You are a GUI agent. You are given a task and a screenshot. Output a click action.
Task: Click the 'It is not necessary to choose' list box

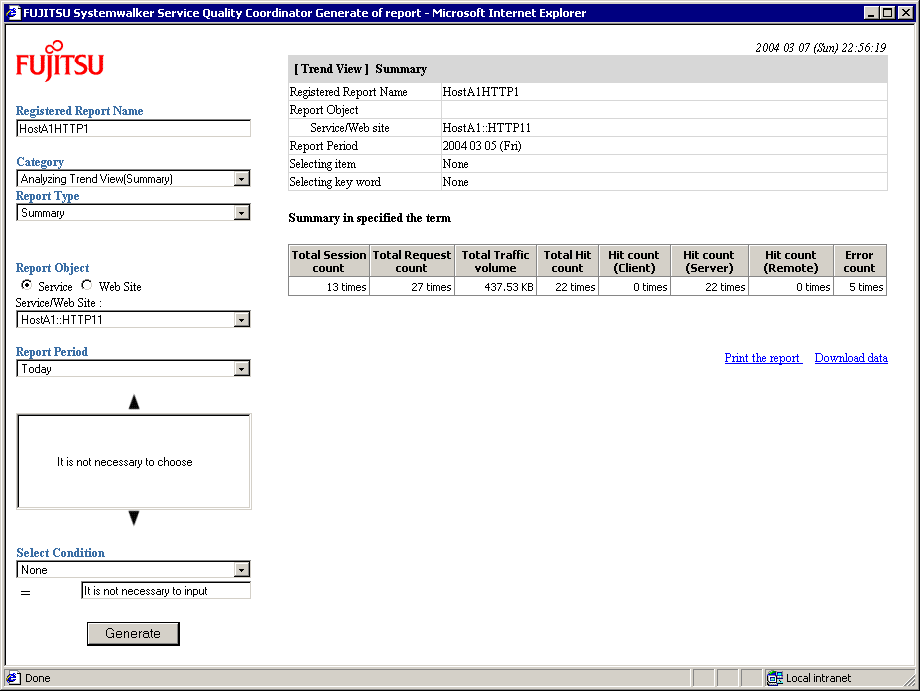tap(134, 462)
